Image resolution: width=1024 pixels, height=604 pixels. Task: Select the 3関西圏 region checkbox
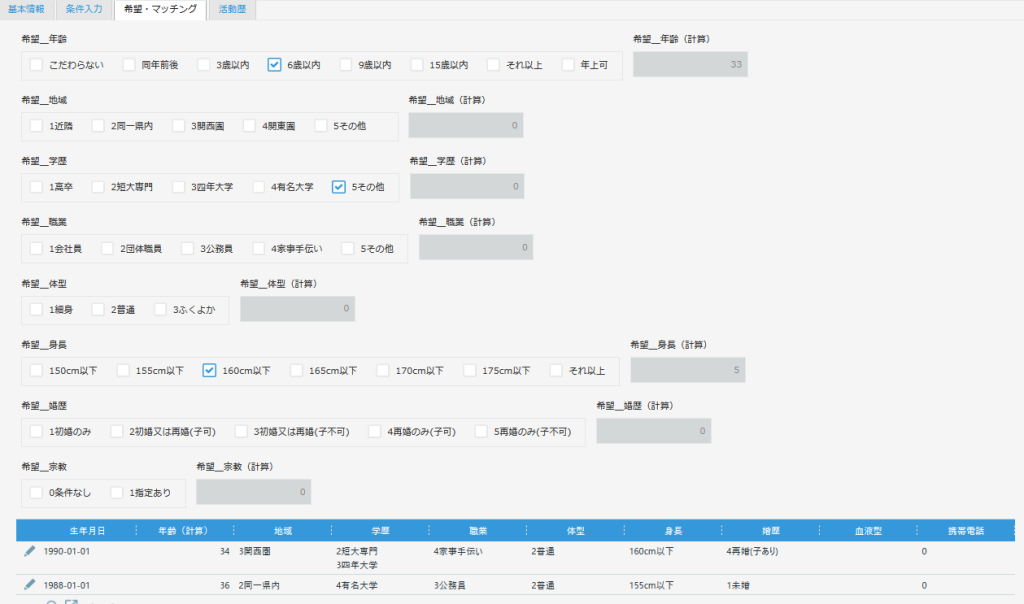click(x=180, y=126)
